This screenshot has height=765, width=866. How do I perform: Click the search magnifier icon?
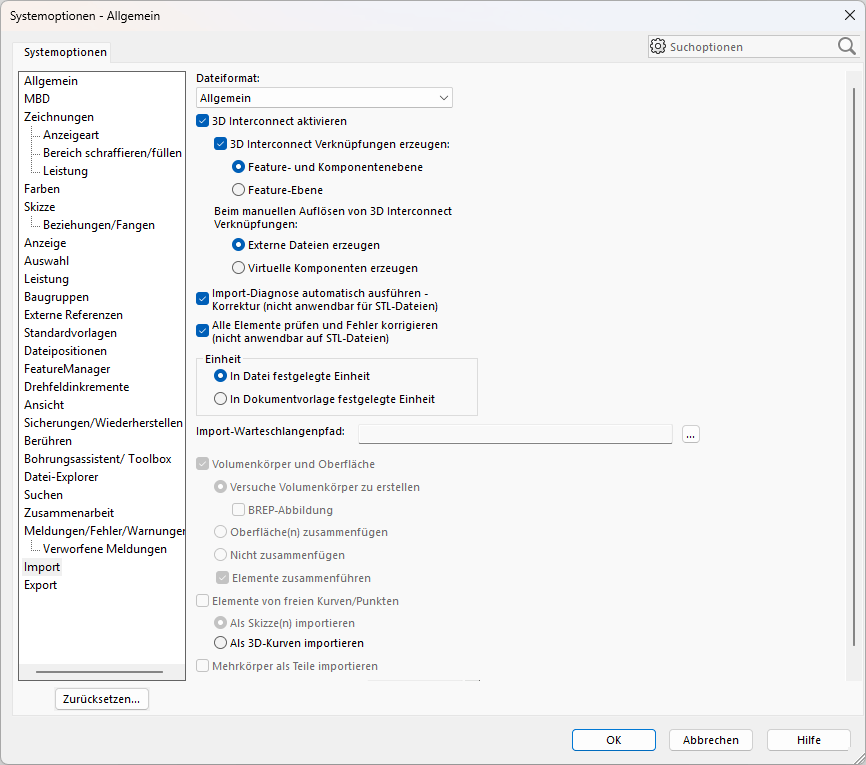pyautogui.click(x=846, y=46)
